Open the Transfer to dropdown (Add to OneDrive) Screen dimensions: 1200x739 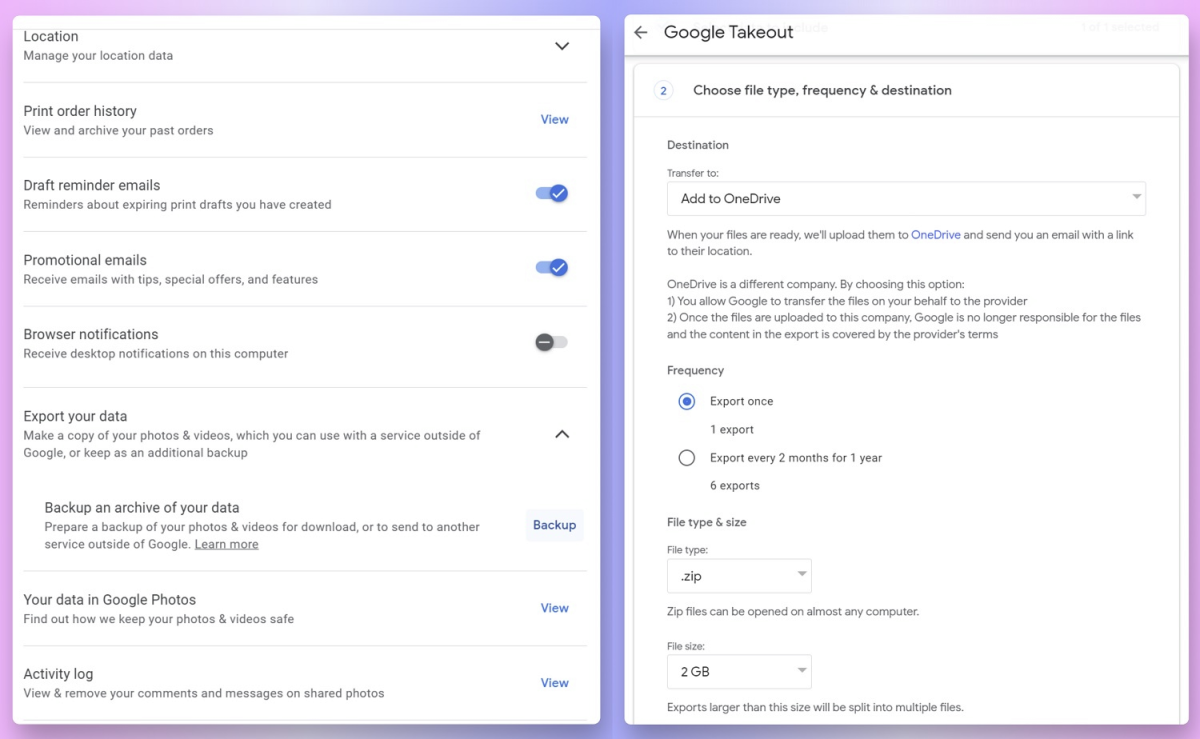point(906,198)
